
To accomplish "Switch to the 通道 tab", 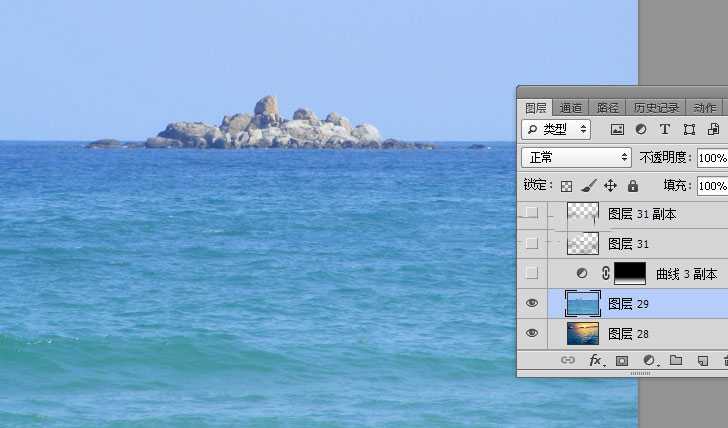I will 571,108.
